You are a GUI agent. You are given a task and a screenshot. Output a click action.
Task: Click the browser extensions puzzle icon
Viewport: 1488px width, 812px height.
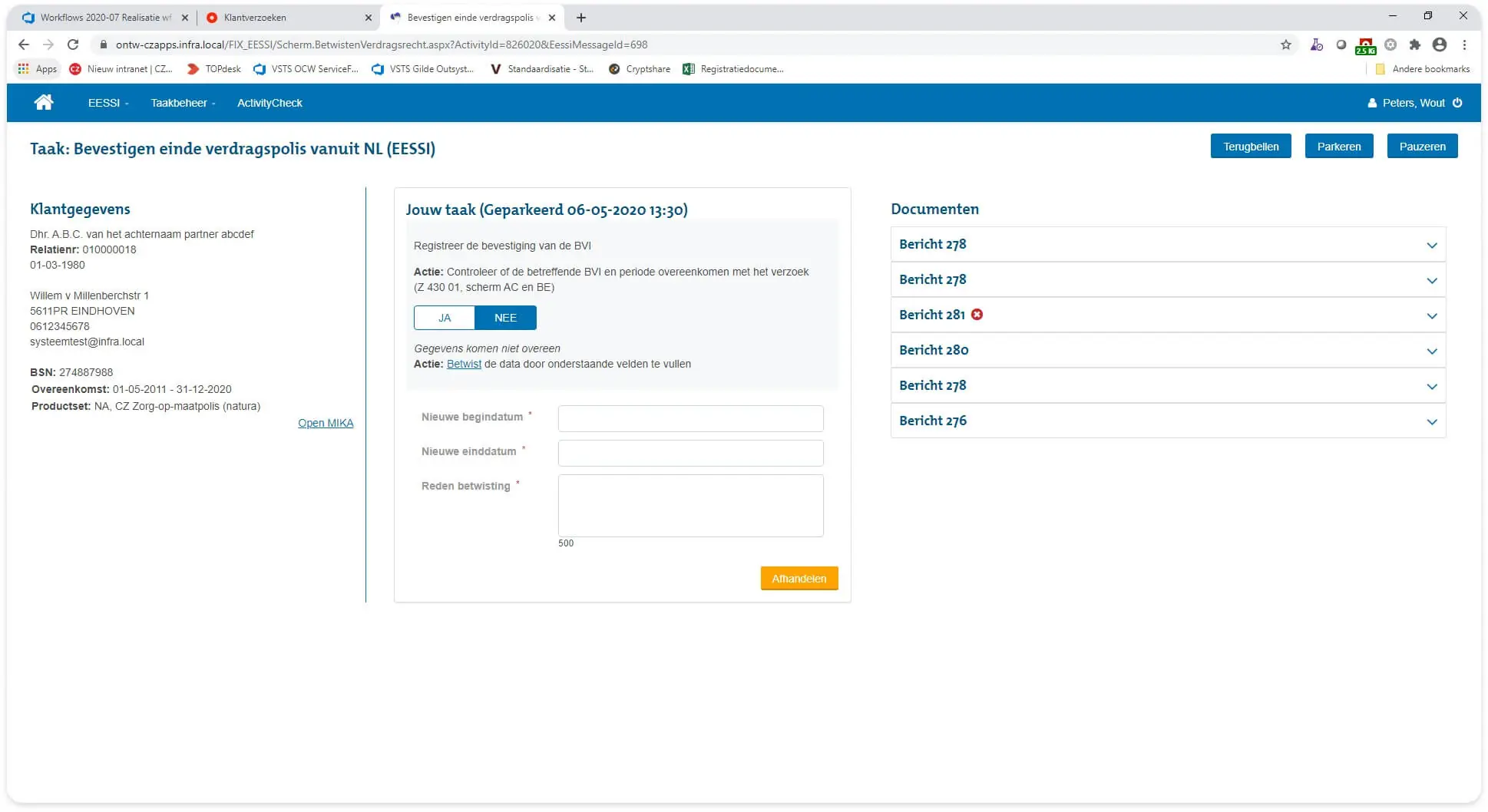click(1414, 45)
